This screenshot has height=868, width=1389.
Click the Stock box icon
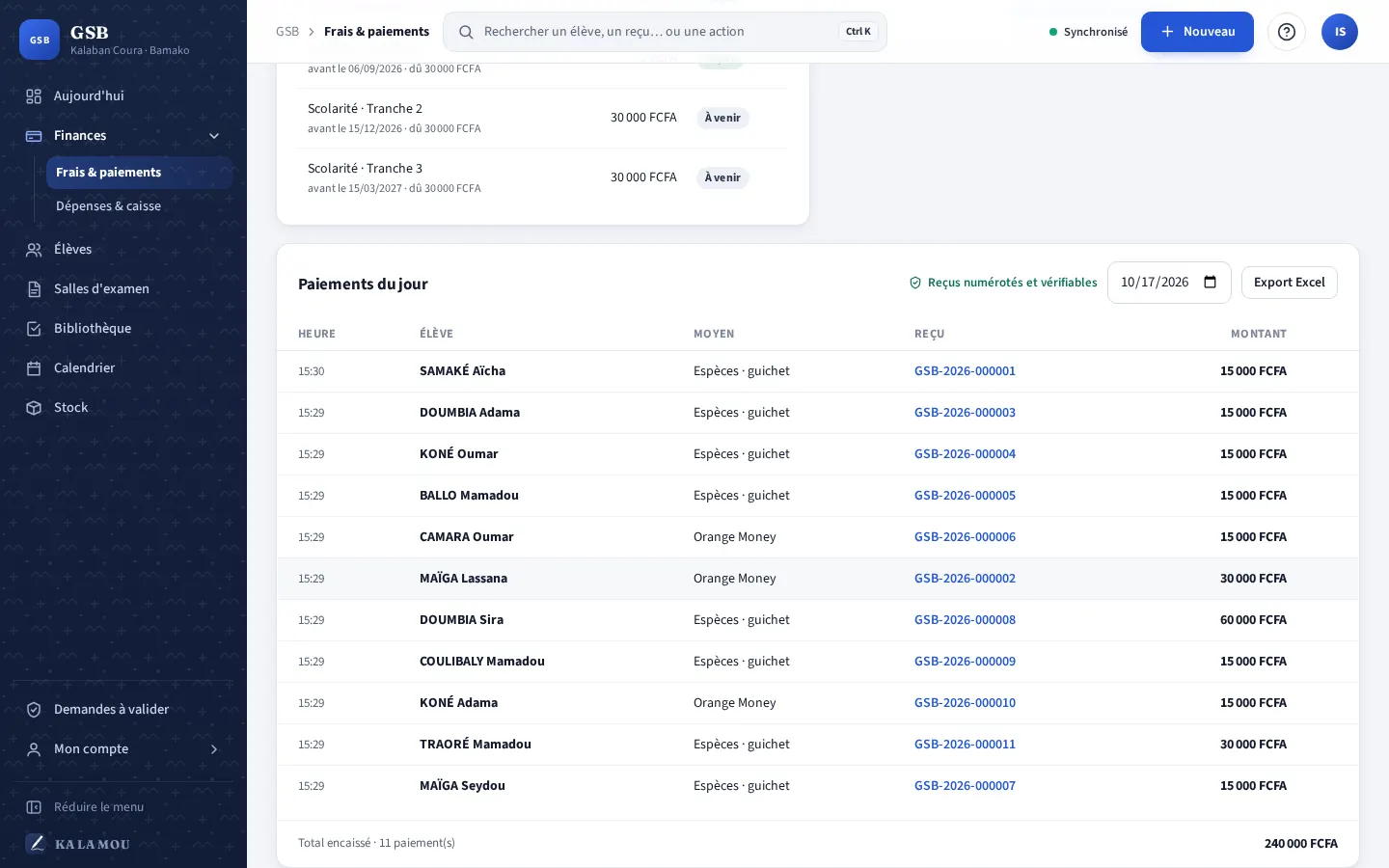[x=34, y=408]
